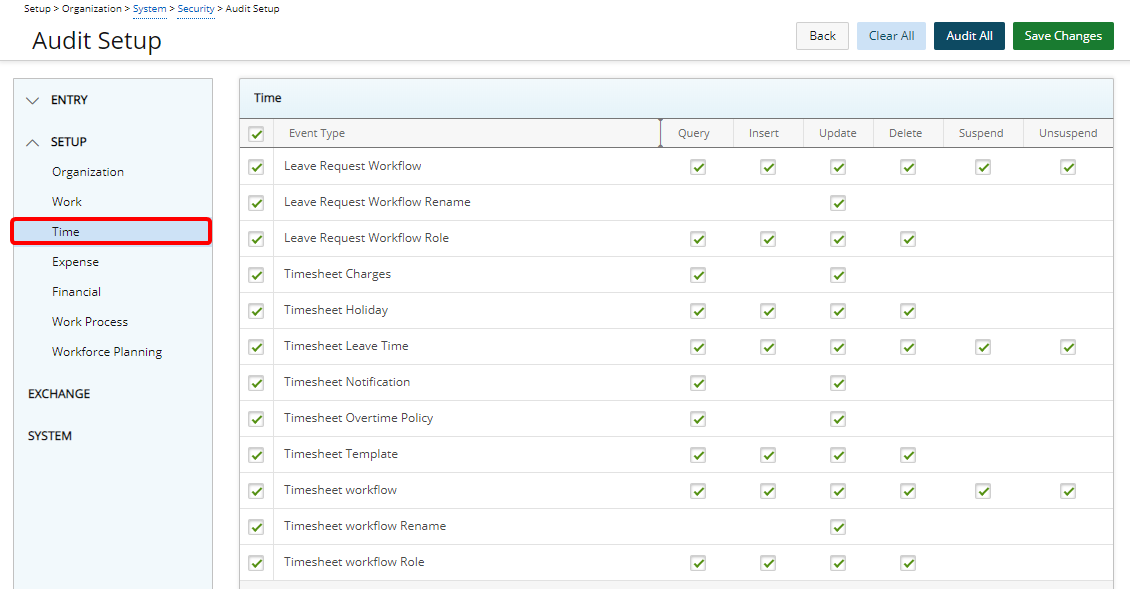Expand the ENTRY section chevron

coord(33,100)
